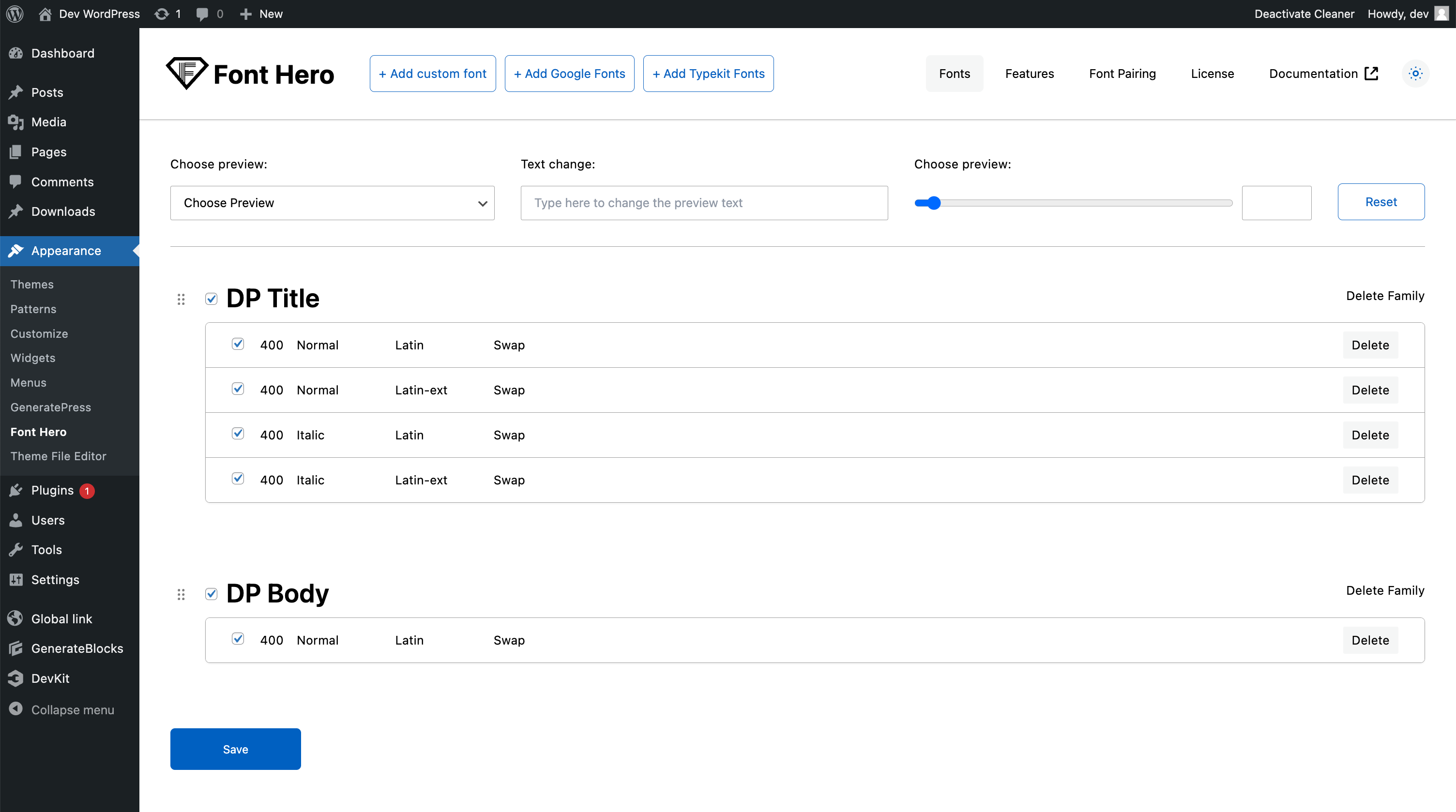Click the Font Hero logo icon

[x=185, y=73]
